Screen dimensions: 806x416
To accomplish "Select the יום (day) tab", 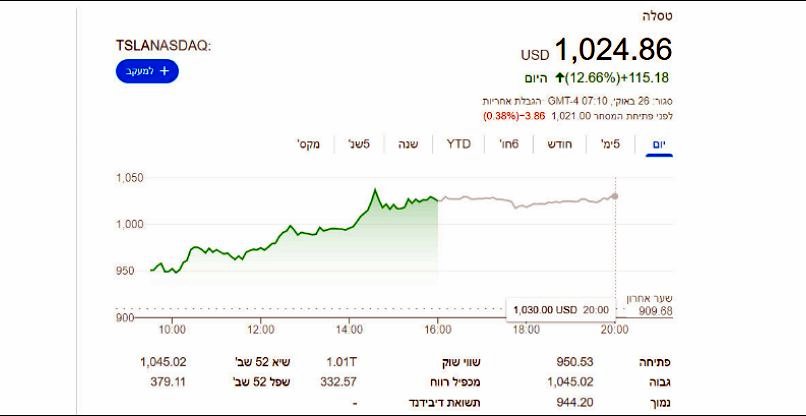I will pyautogui.click(x=658, y=144).
